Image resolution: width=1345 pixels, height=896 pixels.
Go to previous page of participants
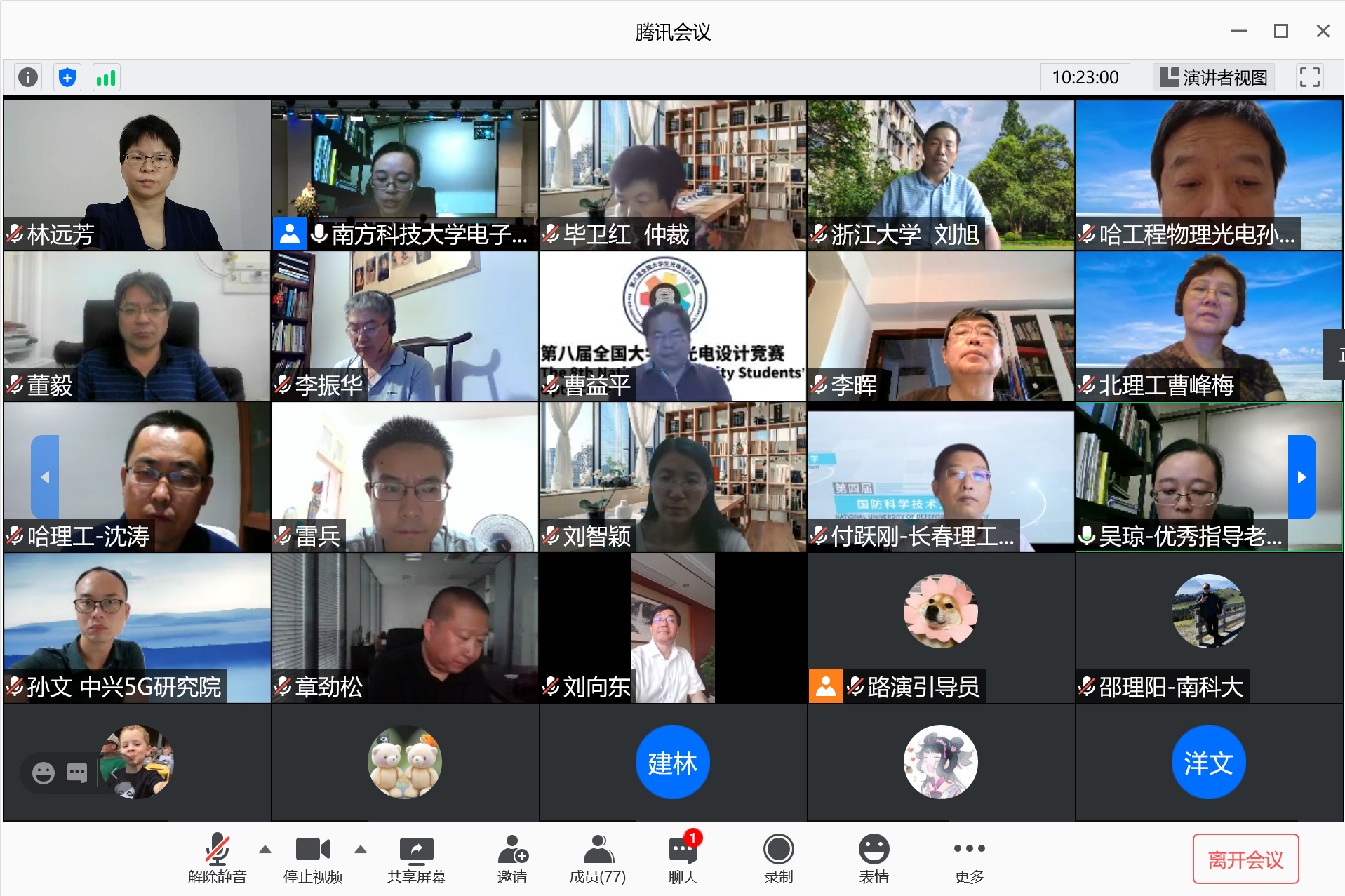point(45,477)
